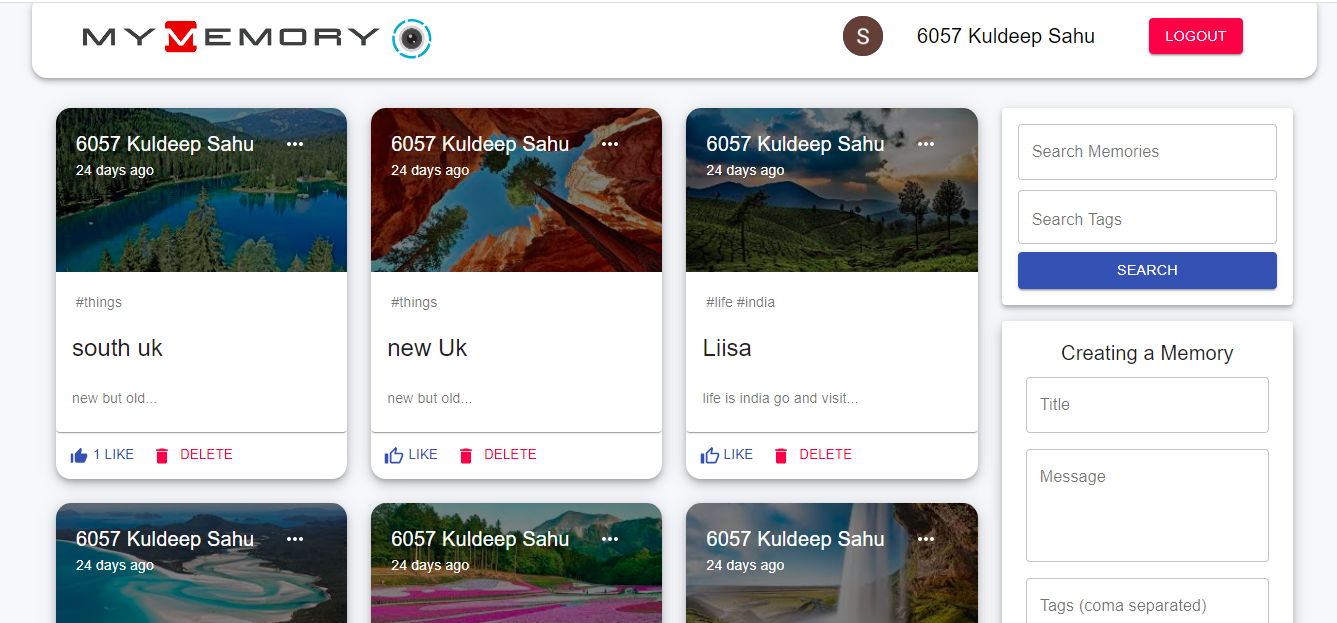Click the MyMemory logo text
Screen dimensions: 1337x623
(231, 37)
